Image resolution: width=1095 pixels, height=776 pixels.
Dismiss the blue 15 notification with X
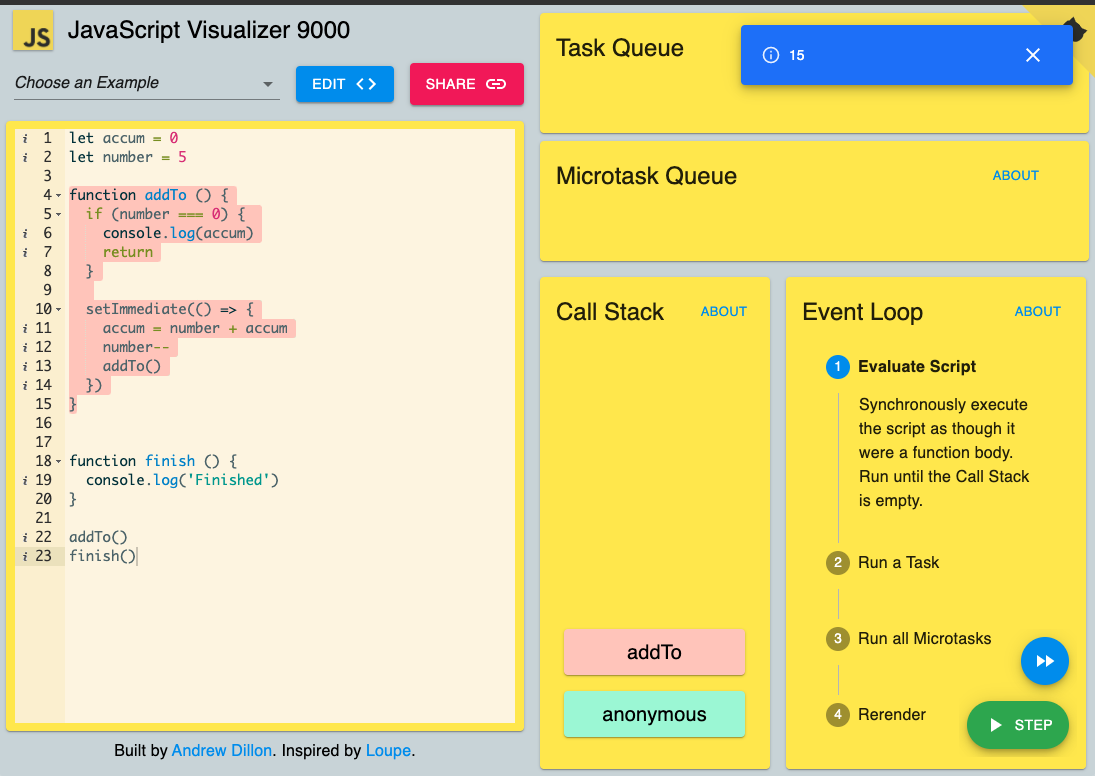point(1032,55)
